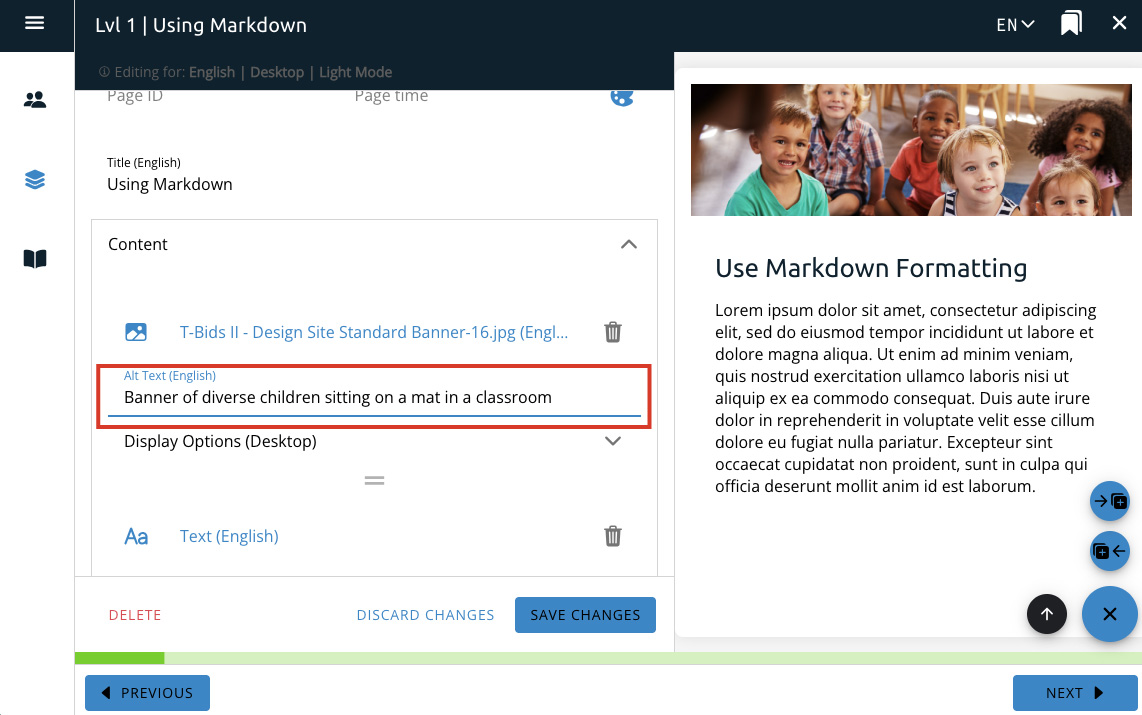The width and height of the screenshot is (1142, 715).
Task: Expand Display Options (Desktop)
Action: click(x=614, y=441)
